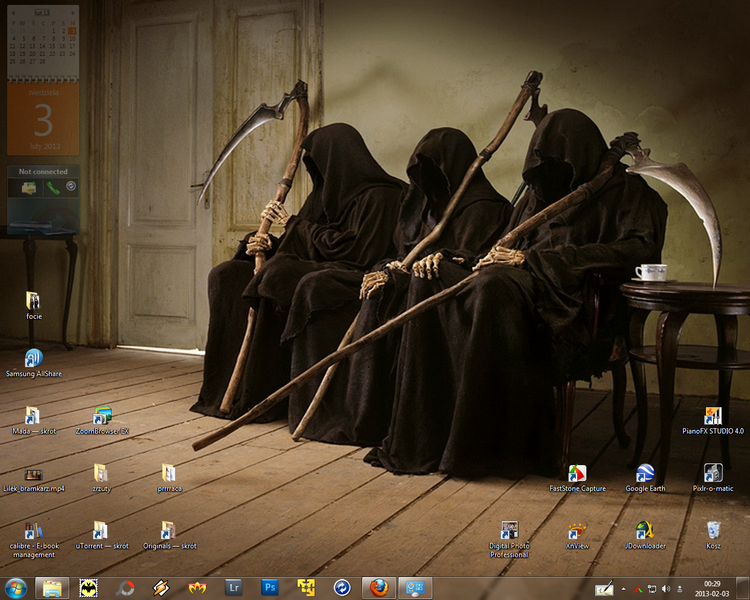The width and height of the screenshot is (750, 600).
Task: Open Google Earth desktop shortcut
Action: pos(645,478)
